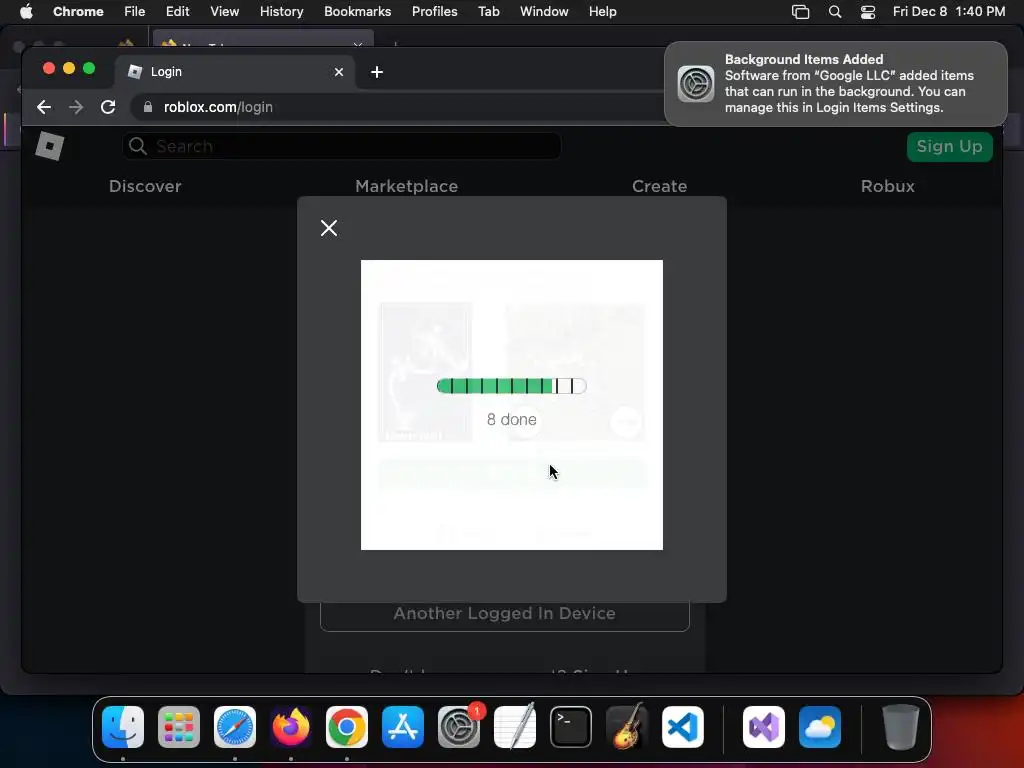Open Google Chrome from the Dock
Viewport: 1024px width, 768px height.
pos(347,727)
